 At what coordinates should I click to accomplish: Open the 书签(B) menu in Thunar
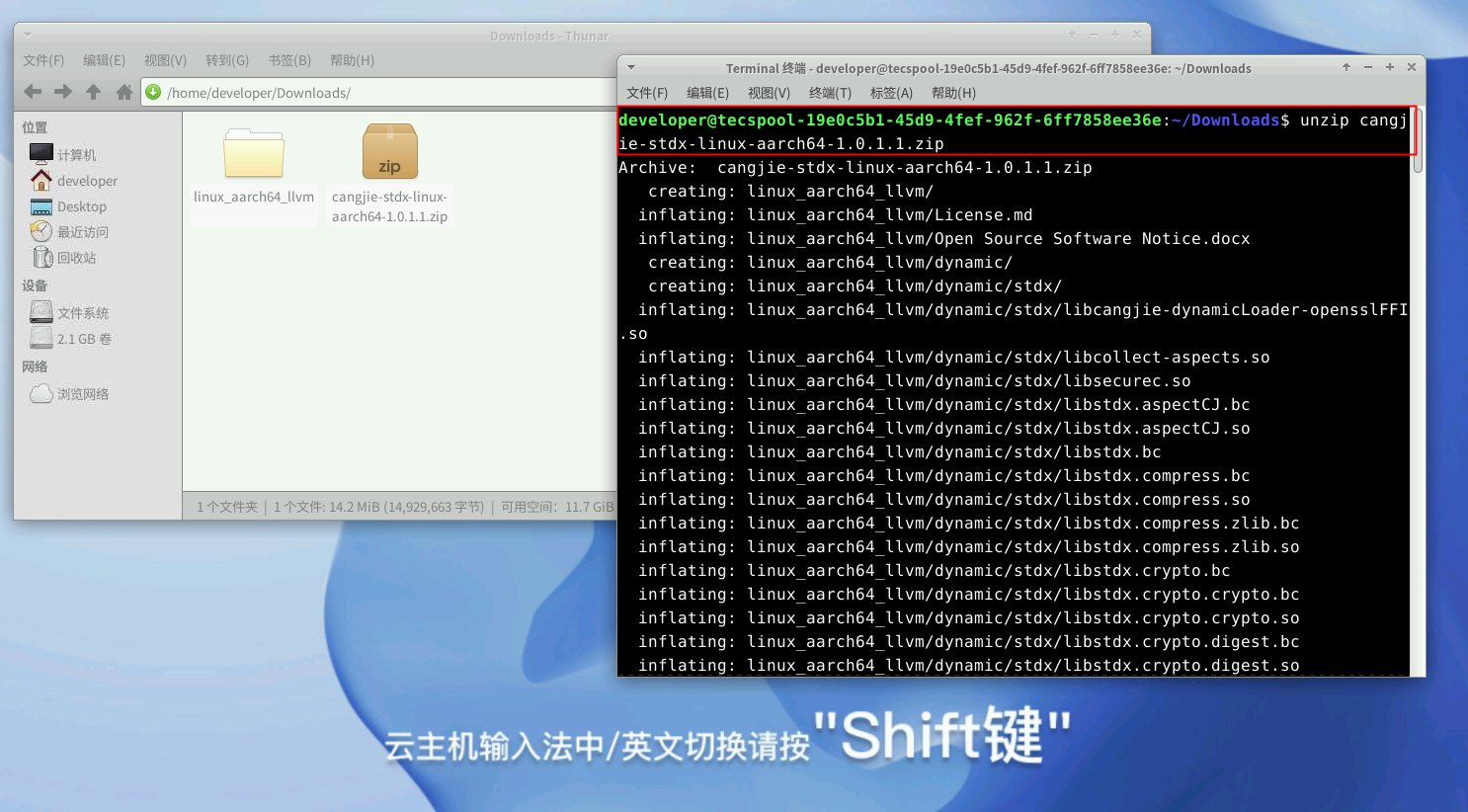[x=289, y=60]
